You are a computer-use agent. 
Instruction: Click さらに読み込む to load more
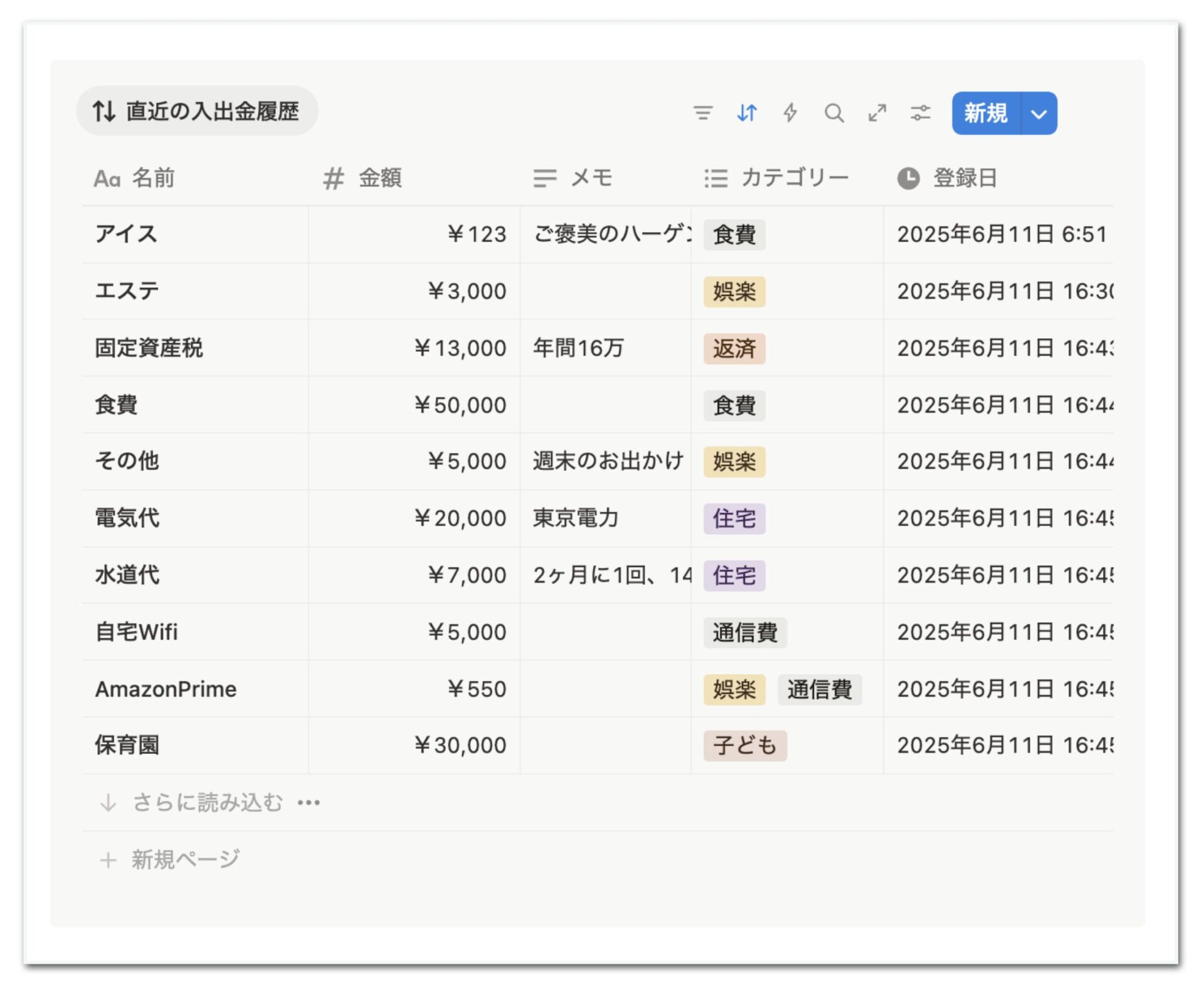(208, 802)
